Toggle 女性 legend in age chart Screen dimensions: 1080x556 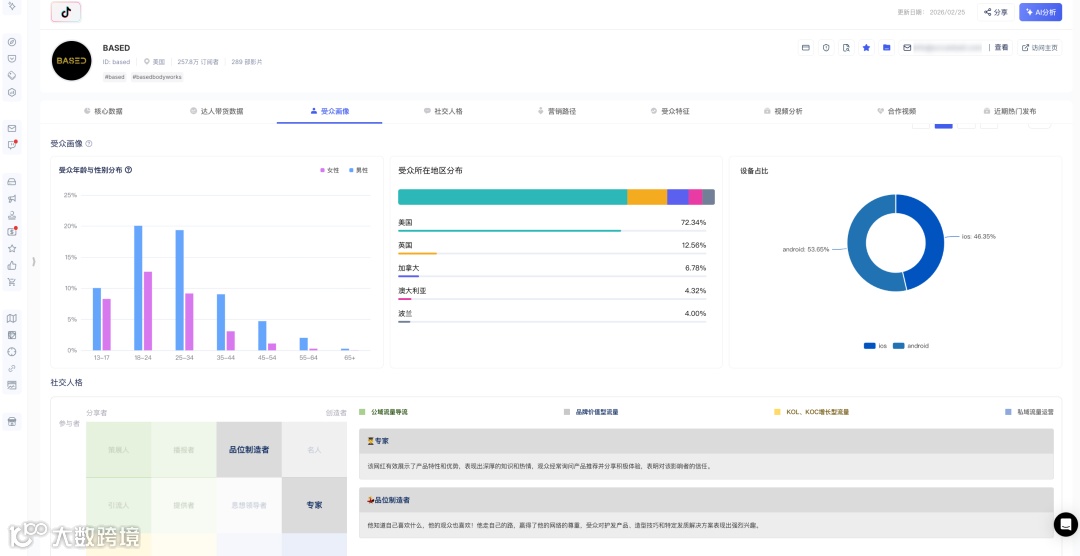tap(330, 169)
